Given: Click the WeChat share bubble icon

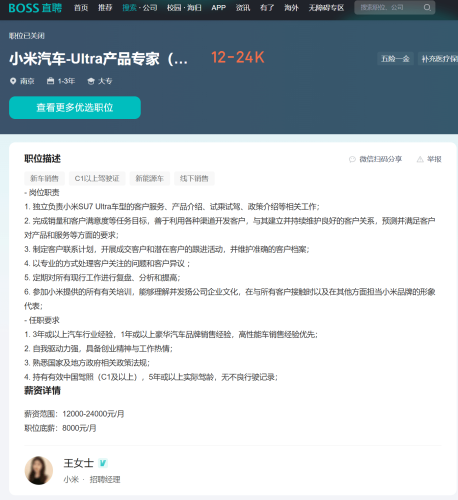Looking at the screenshot, I should (352, 159).
